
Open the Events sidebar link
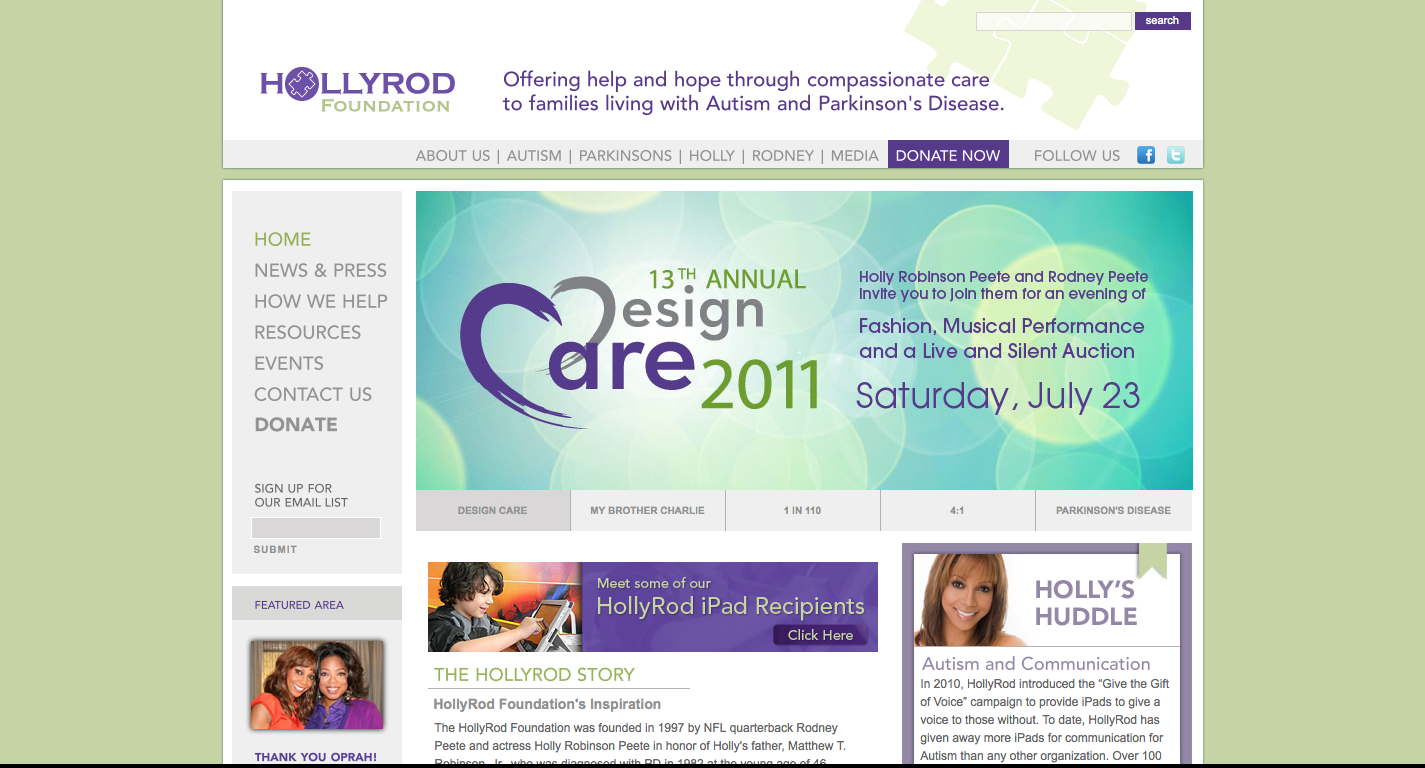pyautogui.click(x=288, y=363)
